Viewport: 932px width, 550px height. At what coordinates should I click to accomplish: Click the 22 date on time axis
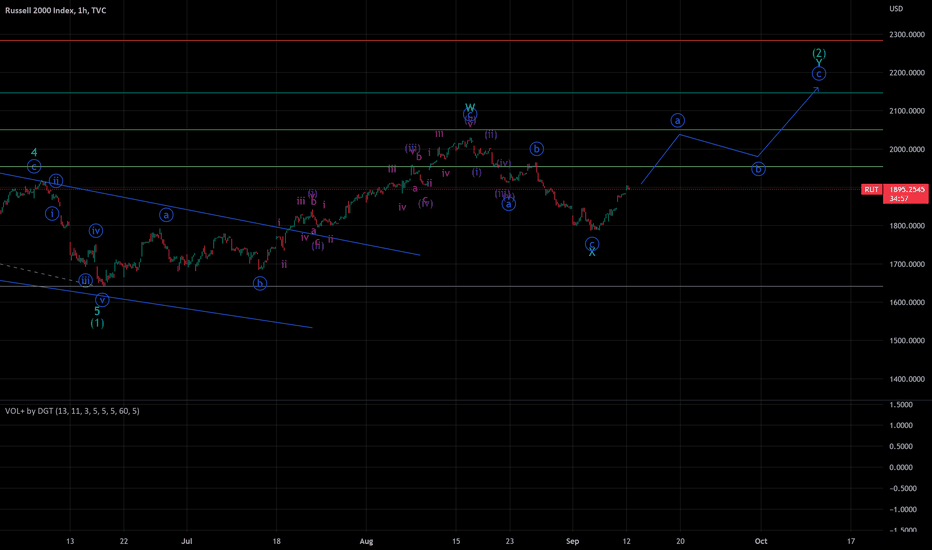point(123,541)
